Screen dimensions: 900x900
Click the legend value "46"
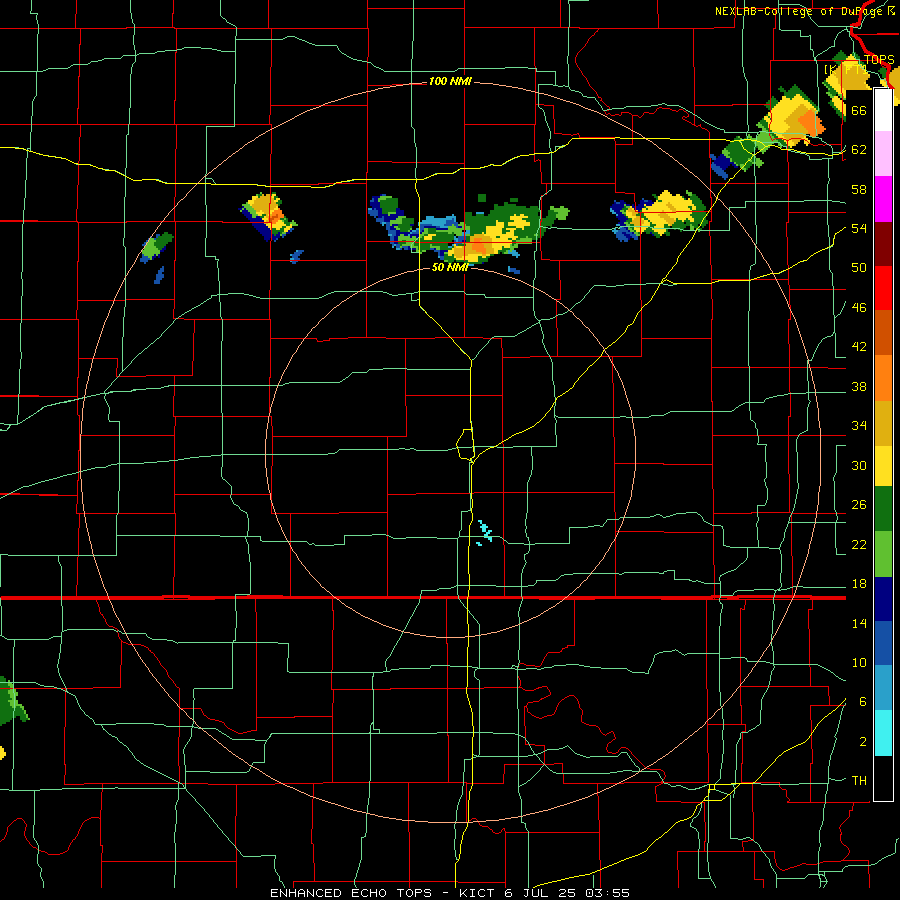(859, 308)
